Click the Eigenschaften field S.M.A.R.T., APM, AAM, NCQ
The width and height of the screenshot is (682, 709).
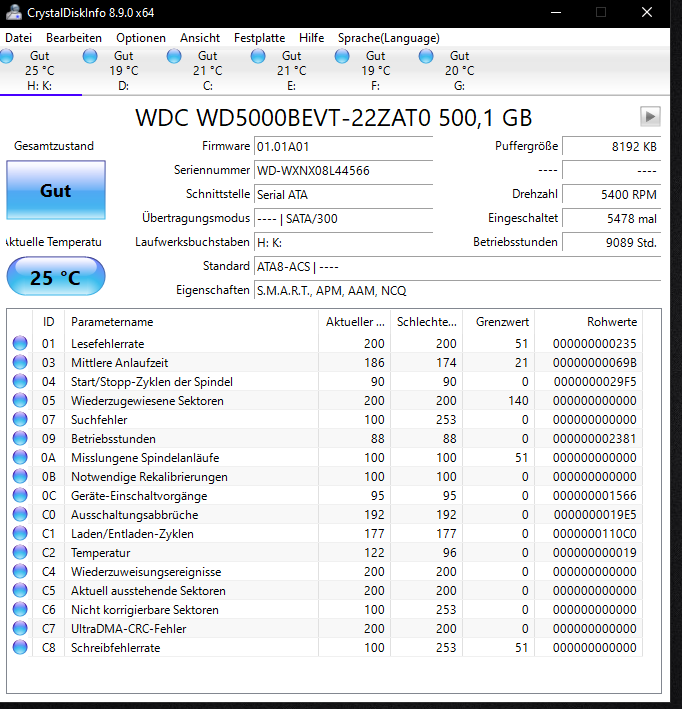[x=457, y=291]
